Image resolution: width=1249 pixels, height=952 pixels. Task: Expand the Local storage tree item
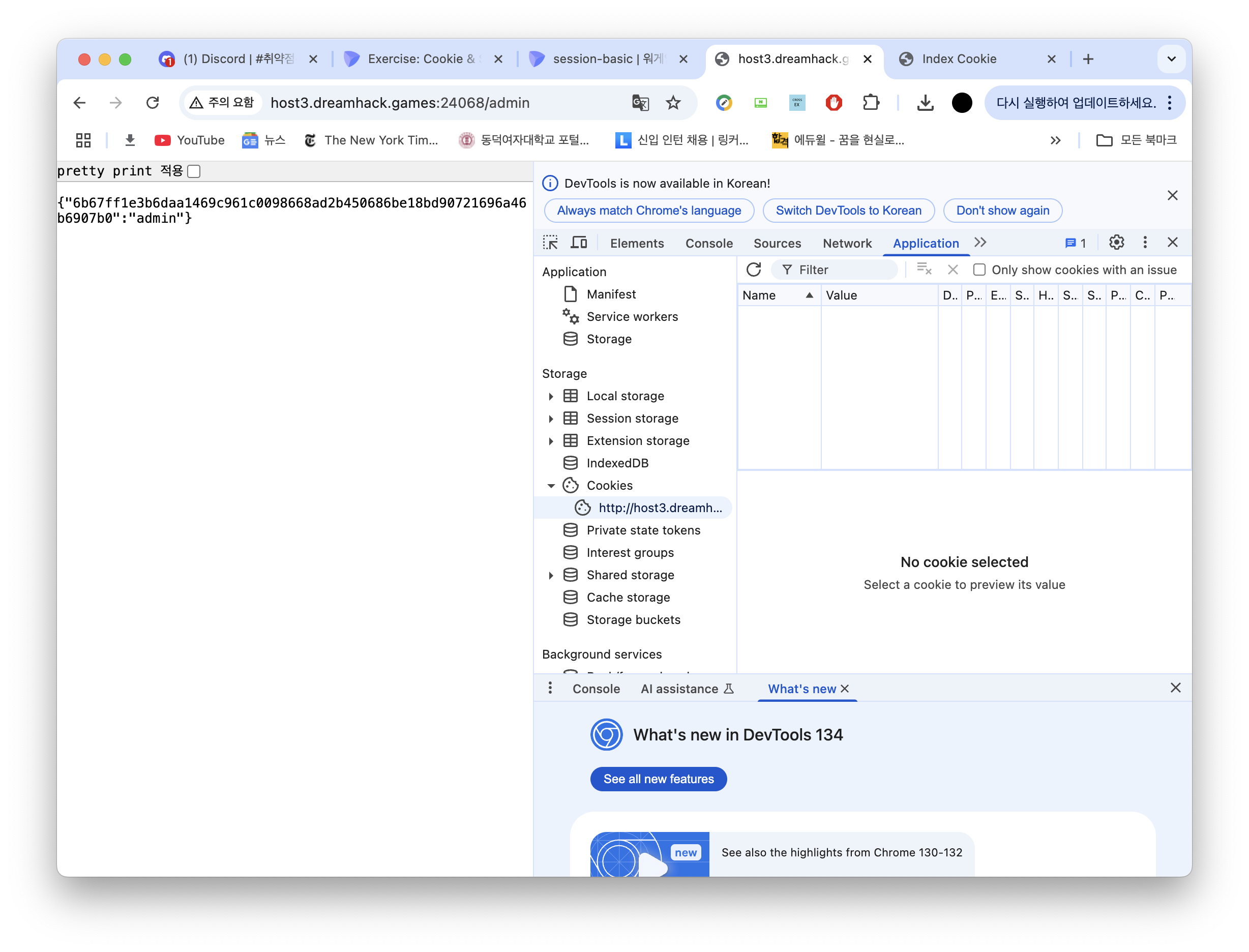coord(551,396)
